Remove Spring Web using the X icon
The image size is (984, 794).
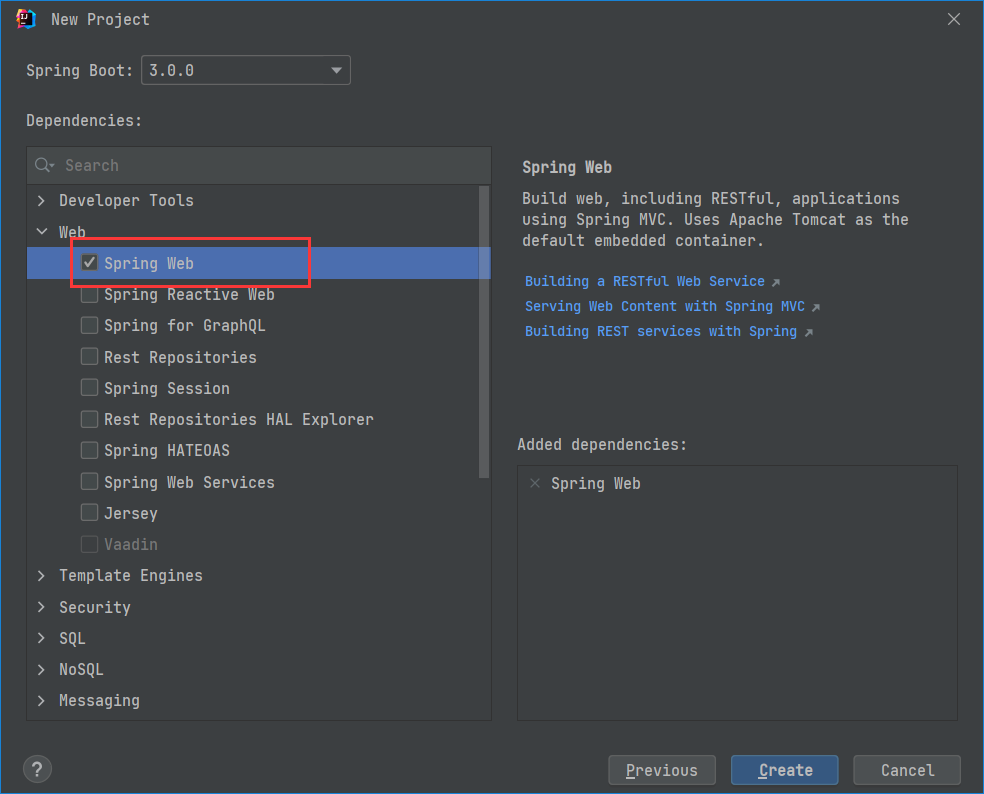535,483
